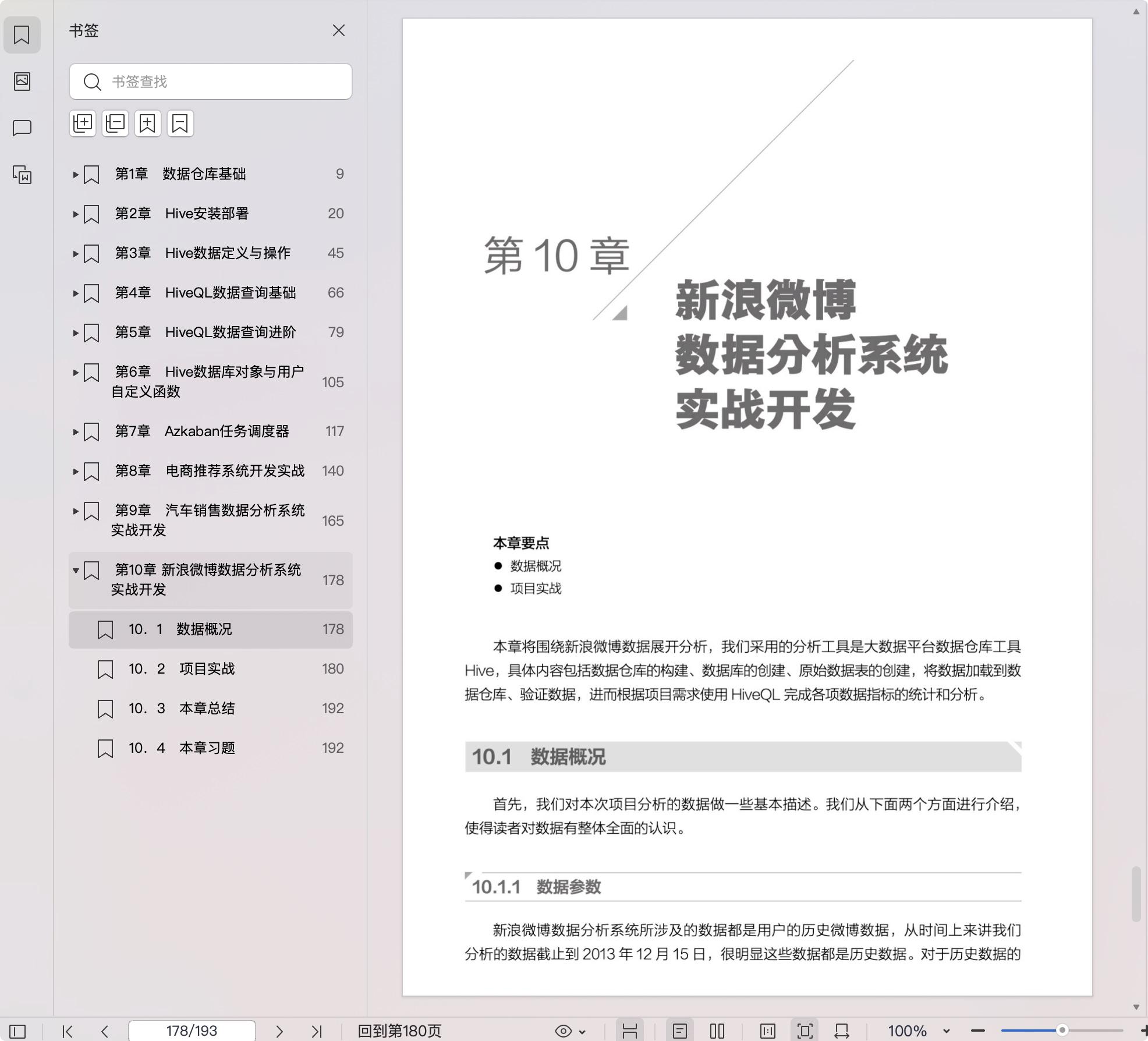
Task: Expand 第4章 HiveQL数据查询基础
Action: point(75,293)
